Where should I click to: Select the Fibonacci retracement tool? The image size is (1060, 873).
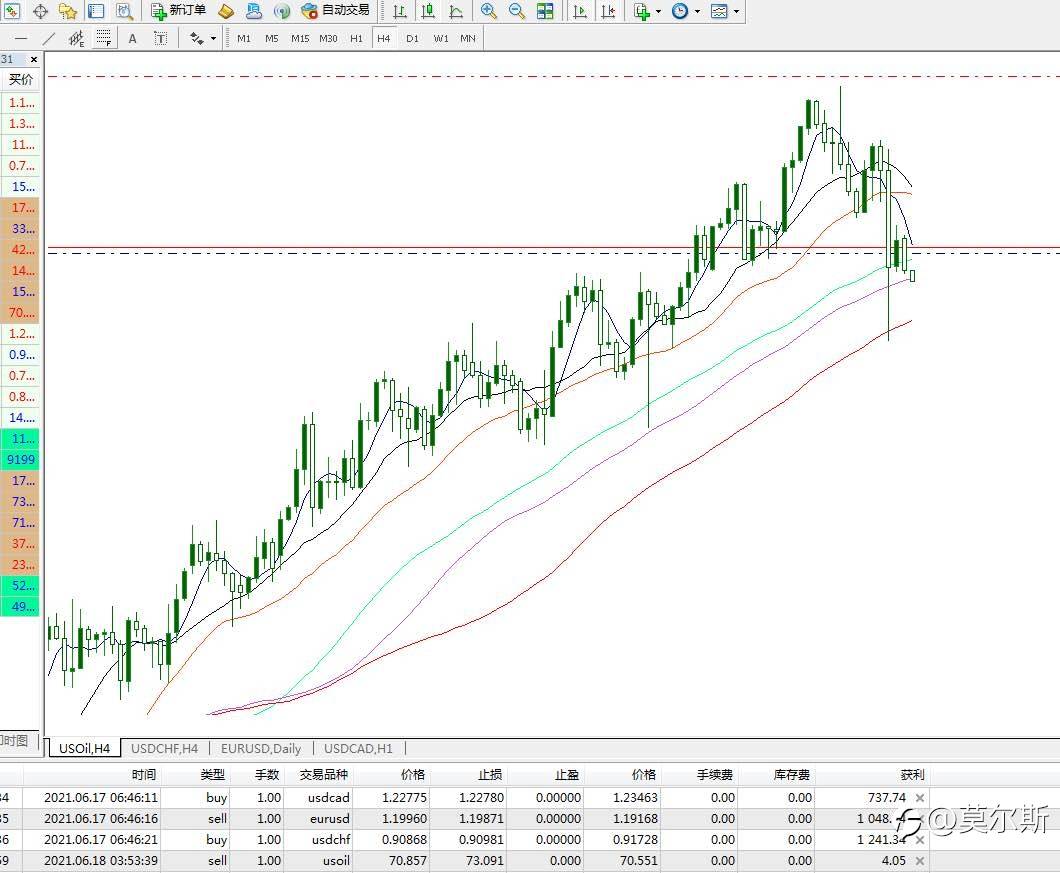tap(103, 39)
